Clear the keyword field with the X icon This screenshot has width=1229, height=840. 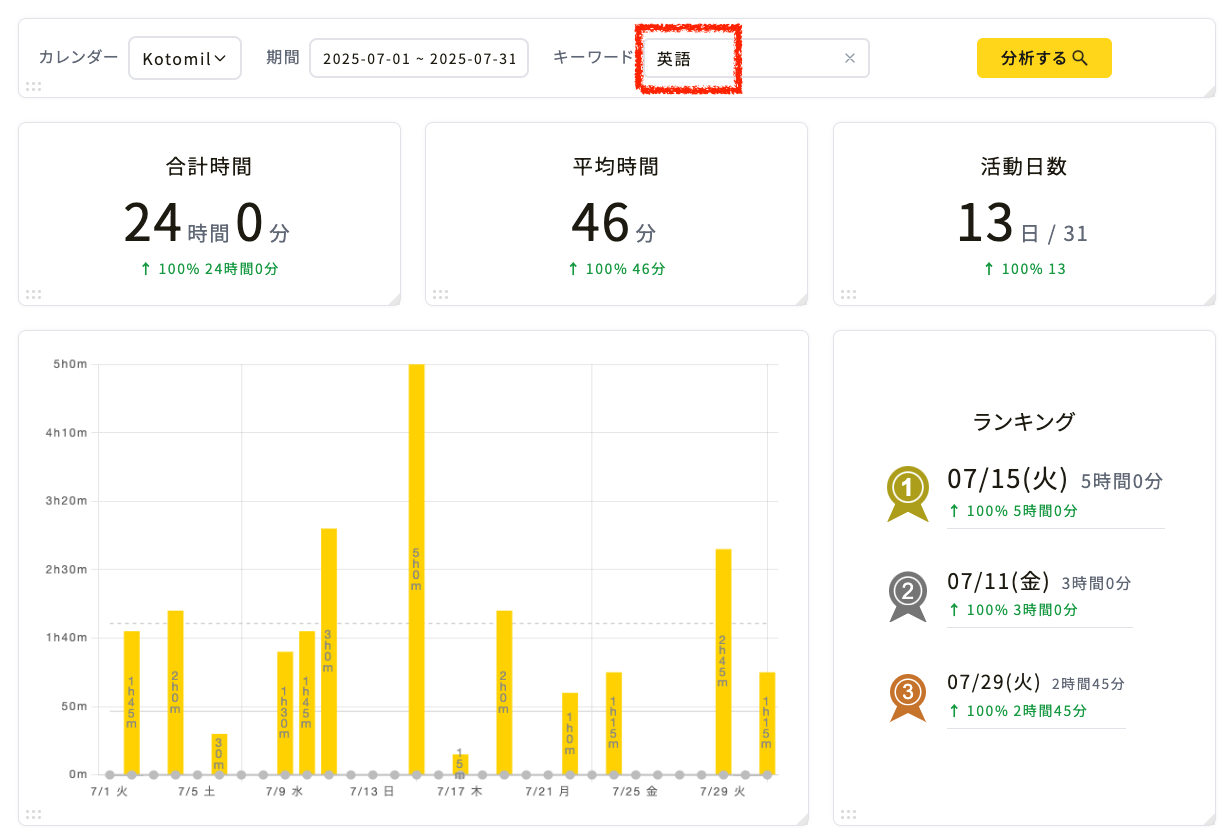(x=850, y=58)
